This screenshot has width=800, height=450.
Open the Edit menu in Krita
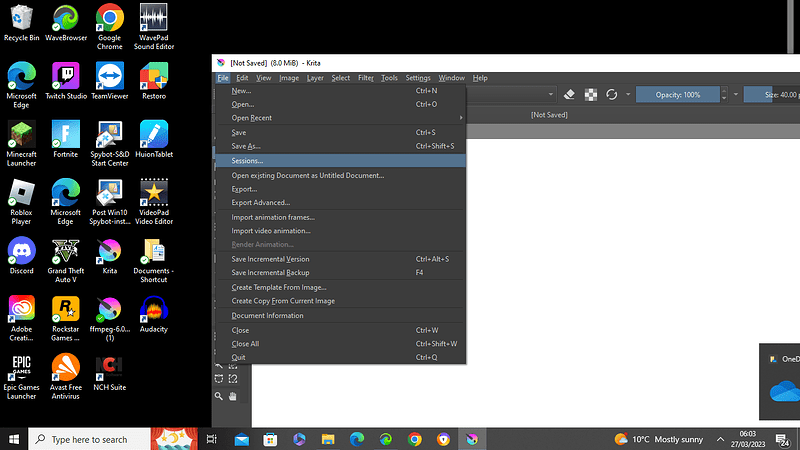coord(242,78)
